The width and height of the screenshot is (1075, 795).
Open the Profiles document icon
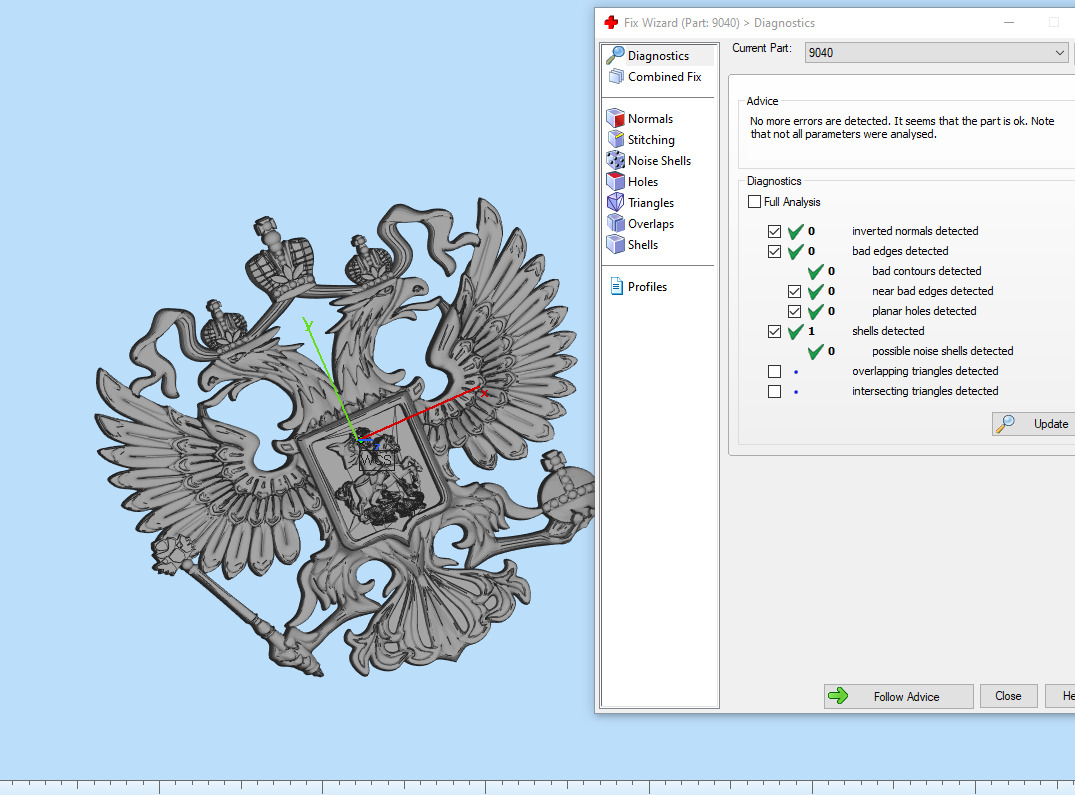pos(616,286)
